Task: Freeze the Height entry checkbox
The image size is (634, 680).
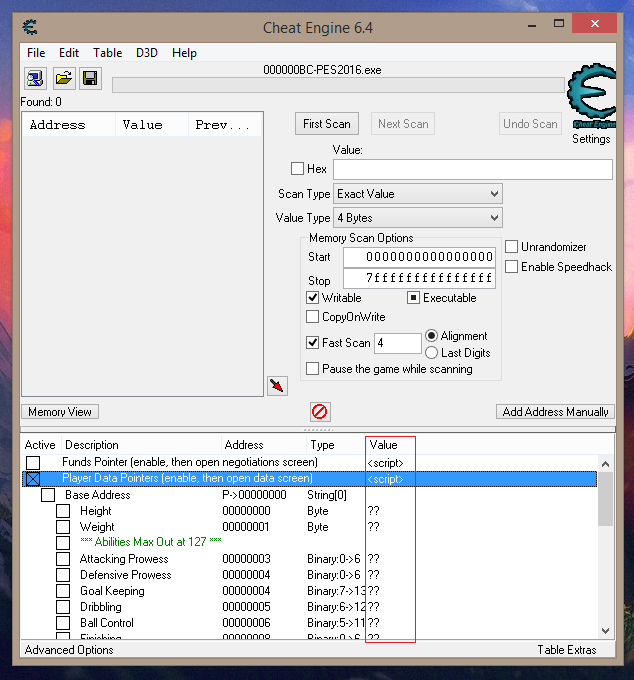Action: 63,511
